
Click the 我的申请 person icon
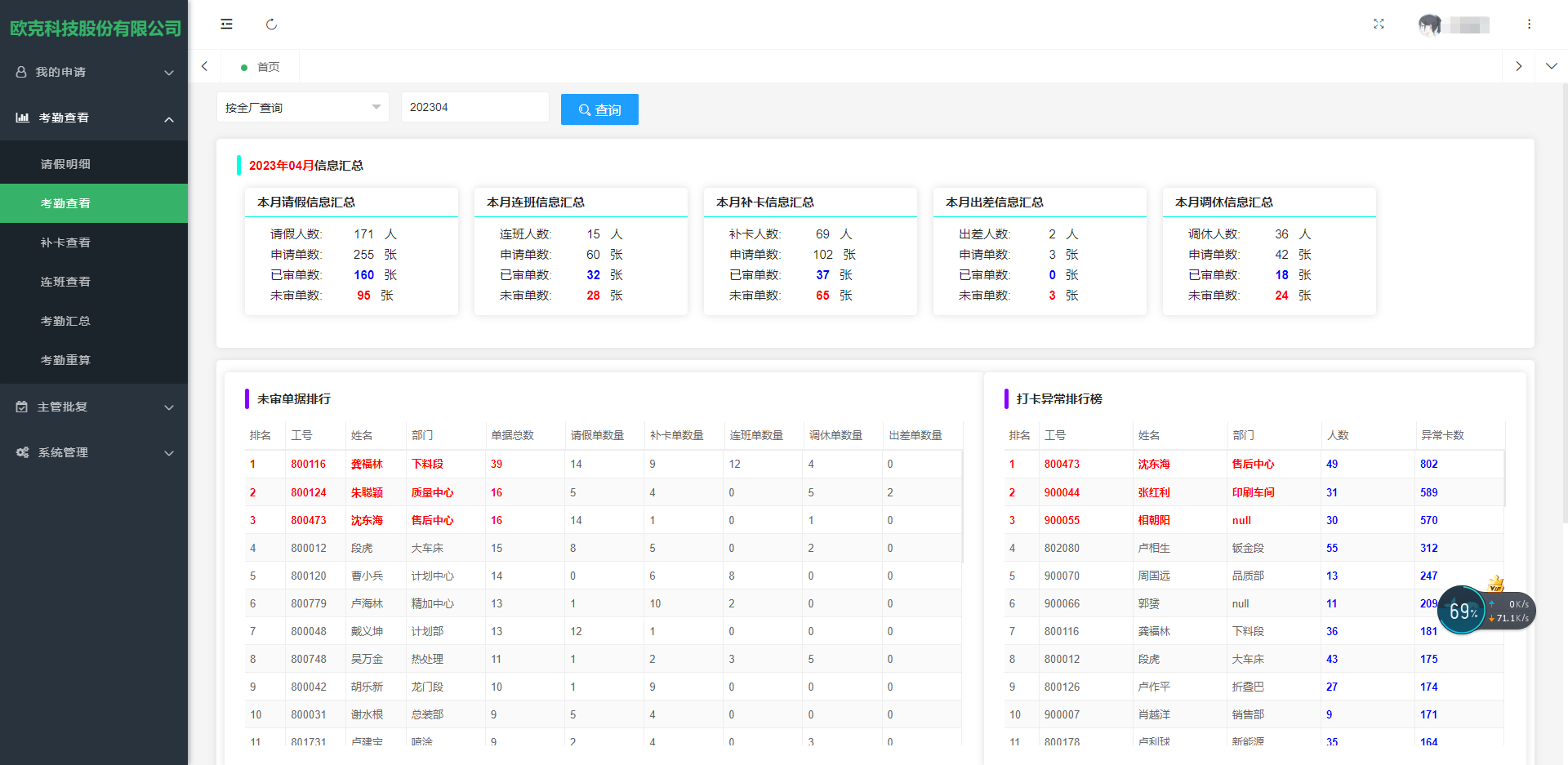pyautogui.click(x=21, y=72)
